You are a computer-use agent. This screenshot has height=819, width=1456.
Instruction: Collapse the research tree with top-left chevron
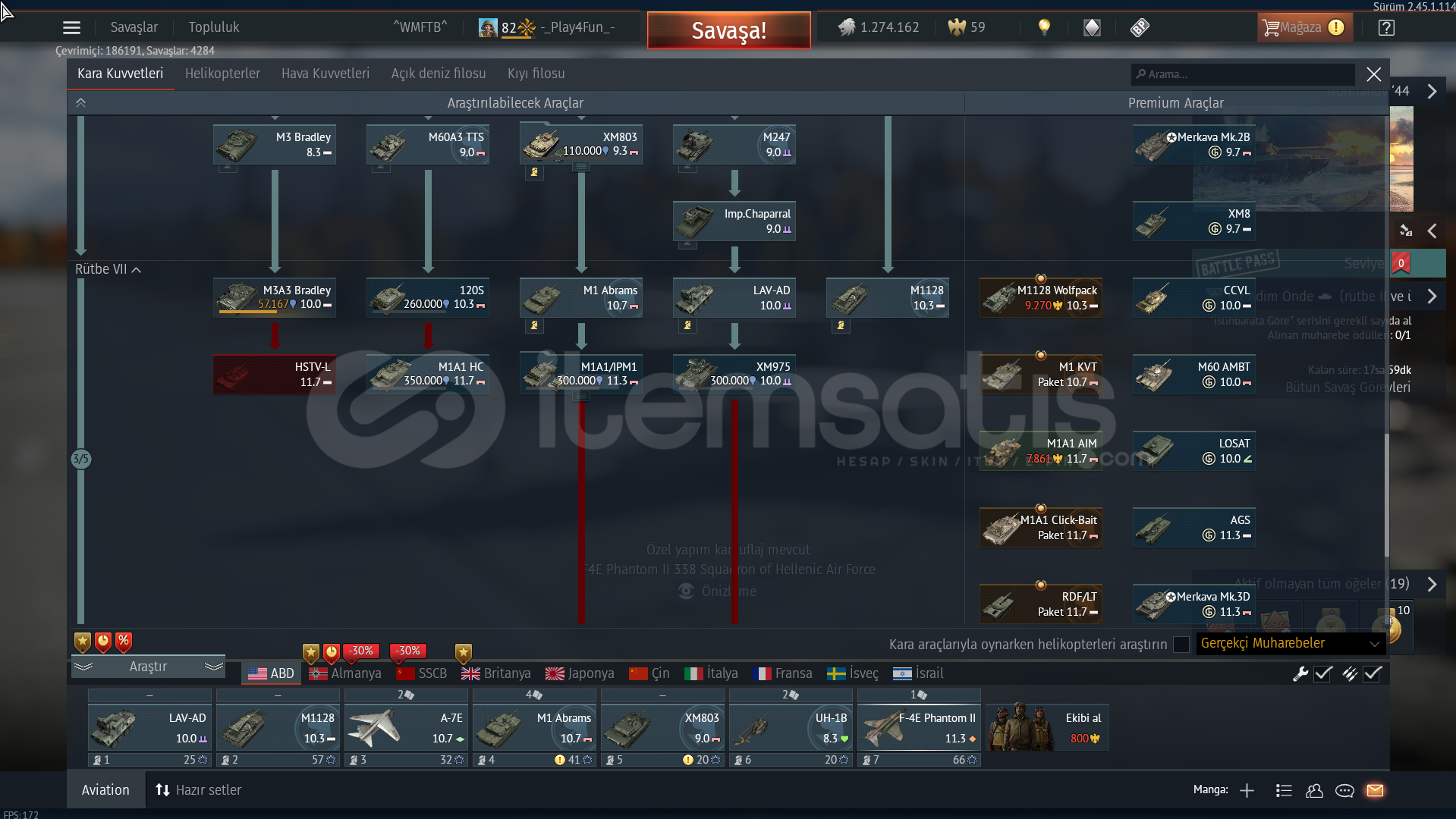80,102
